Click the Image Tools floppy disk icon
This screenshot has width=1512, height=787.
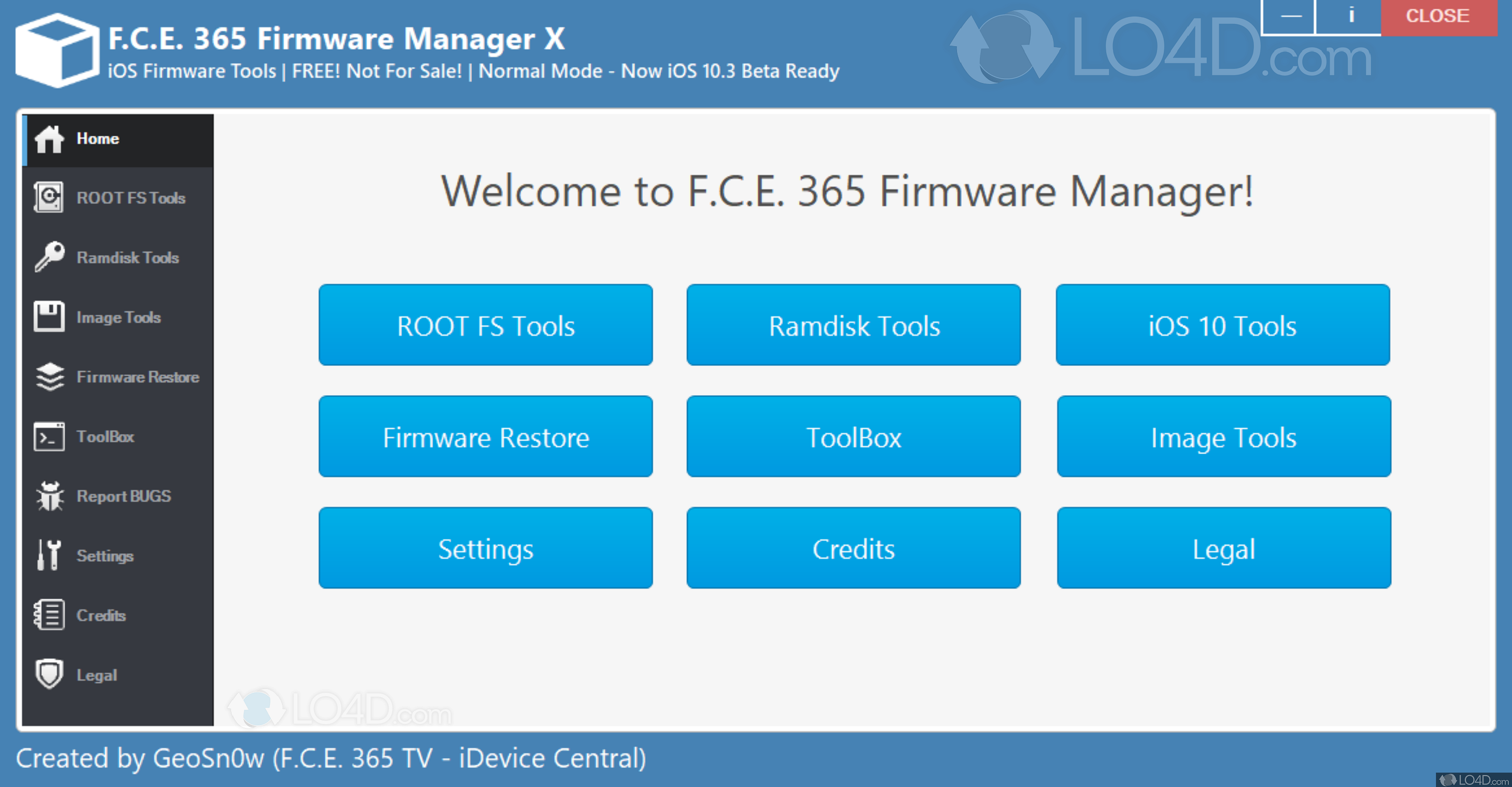point(49,317)
